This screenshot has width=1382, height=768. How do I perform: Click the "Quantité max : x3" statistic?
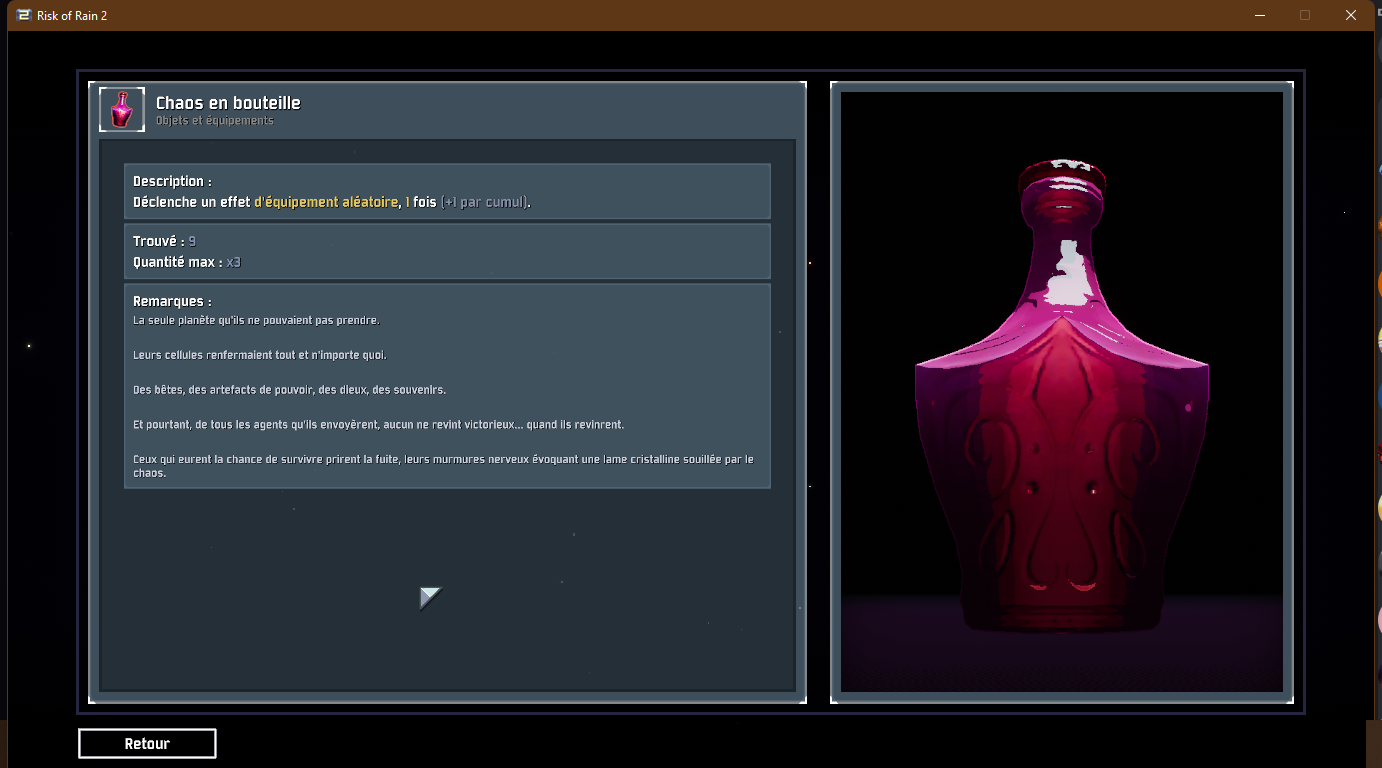tap(187, 262)
